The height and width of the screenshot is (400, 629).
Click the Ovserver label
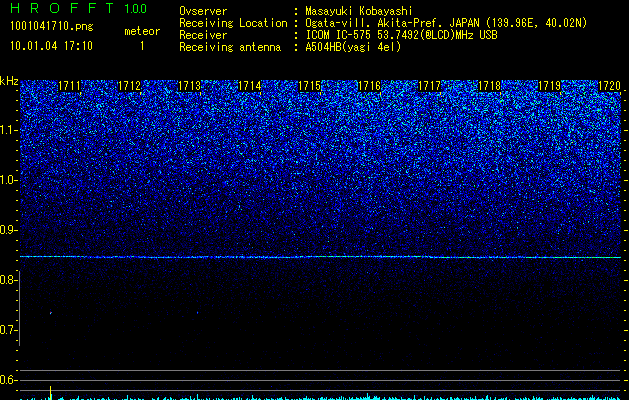tap(203, 11)
